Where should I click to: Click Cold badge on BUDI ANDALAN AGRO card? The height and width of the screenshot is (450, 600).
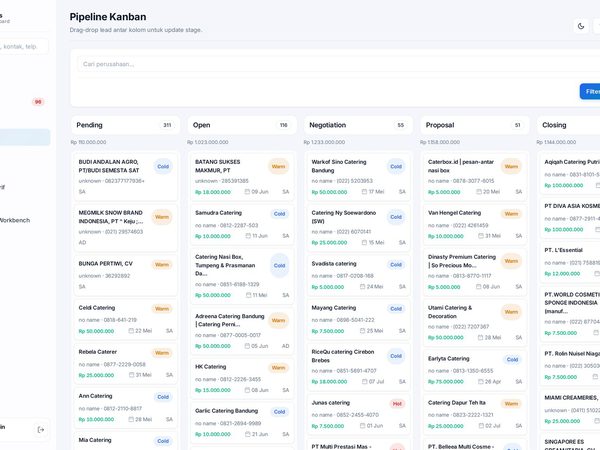[163, 166]
